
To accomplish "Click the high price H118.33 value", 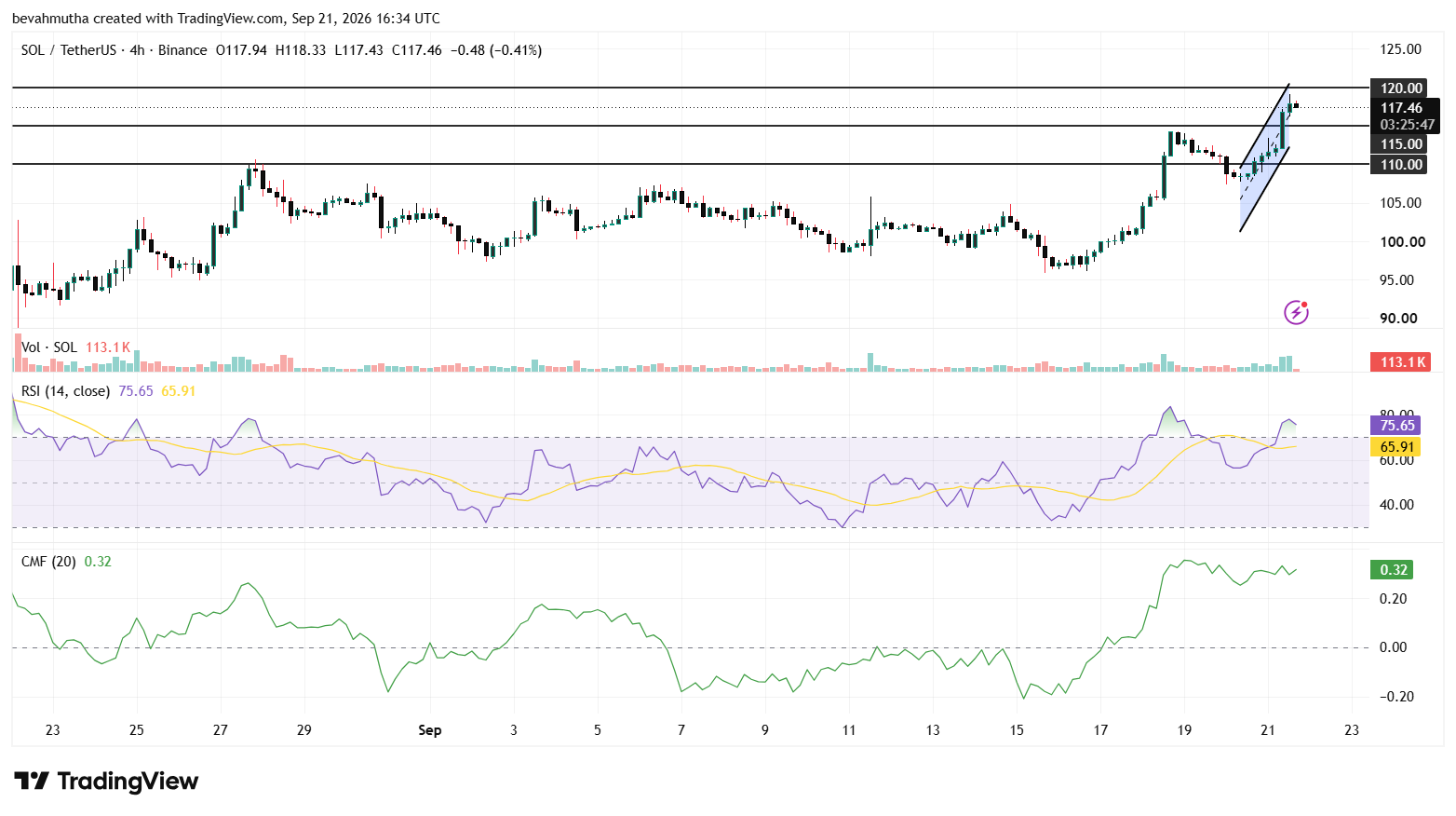I will pyautogui.click(x=301, y=50).
